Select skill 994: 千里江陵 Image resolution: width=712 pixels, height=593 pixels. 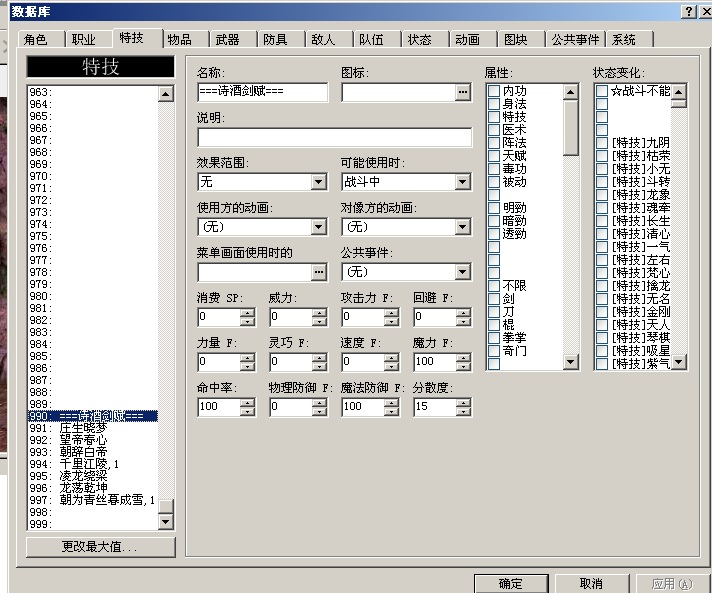coord(93,464)
